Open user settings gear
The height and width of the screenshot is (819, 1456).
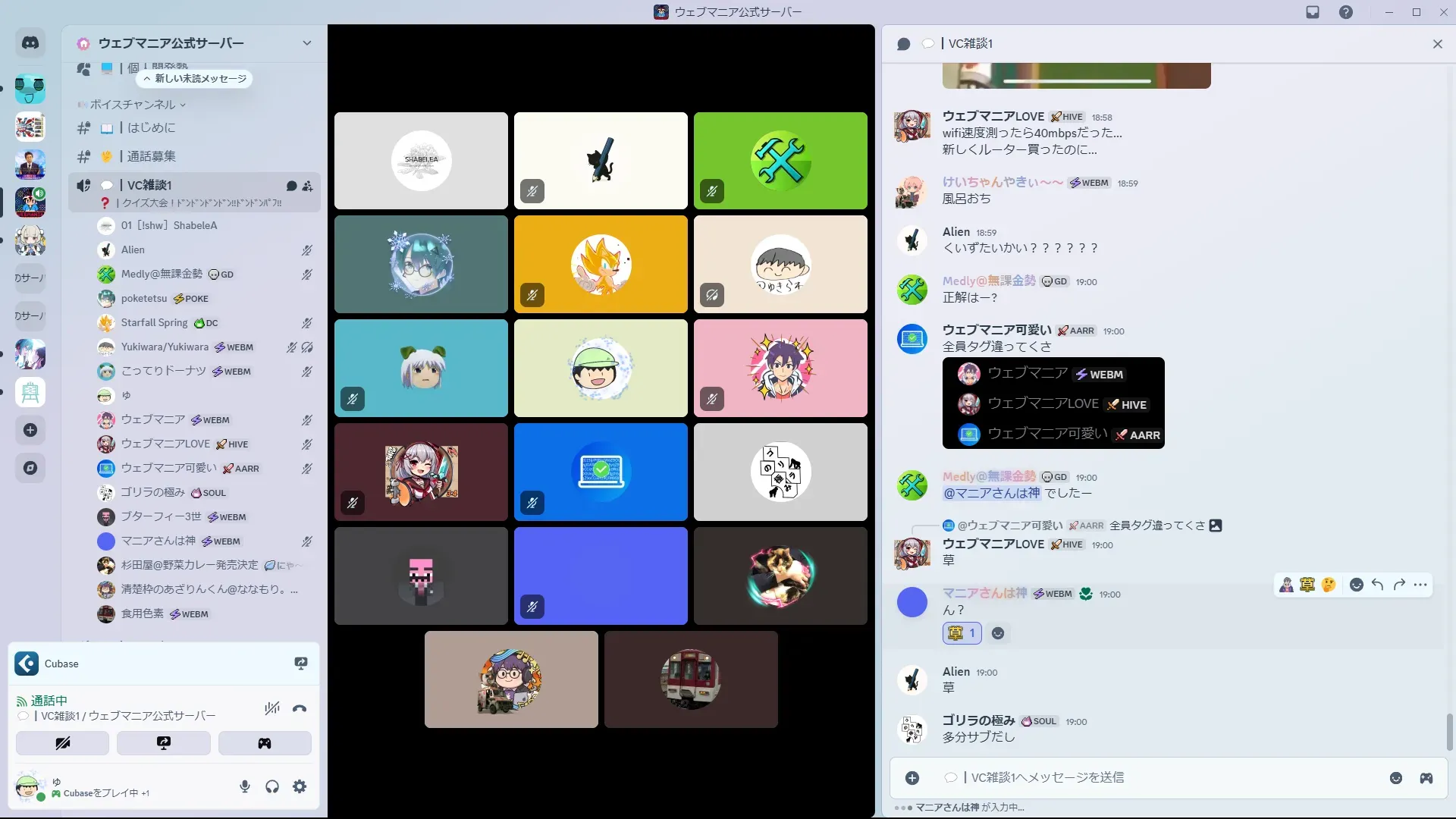[x=300, y=786]
